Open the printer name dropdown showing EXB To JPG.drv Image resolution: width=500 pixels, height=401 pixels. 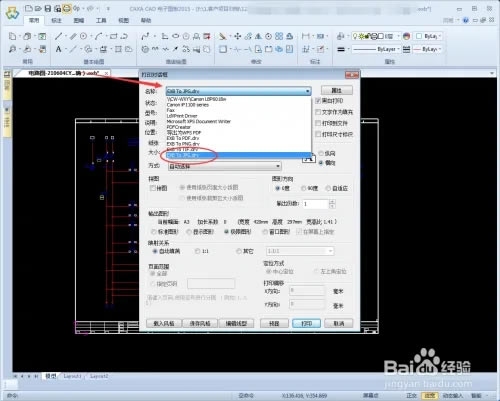[239, 91]
